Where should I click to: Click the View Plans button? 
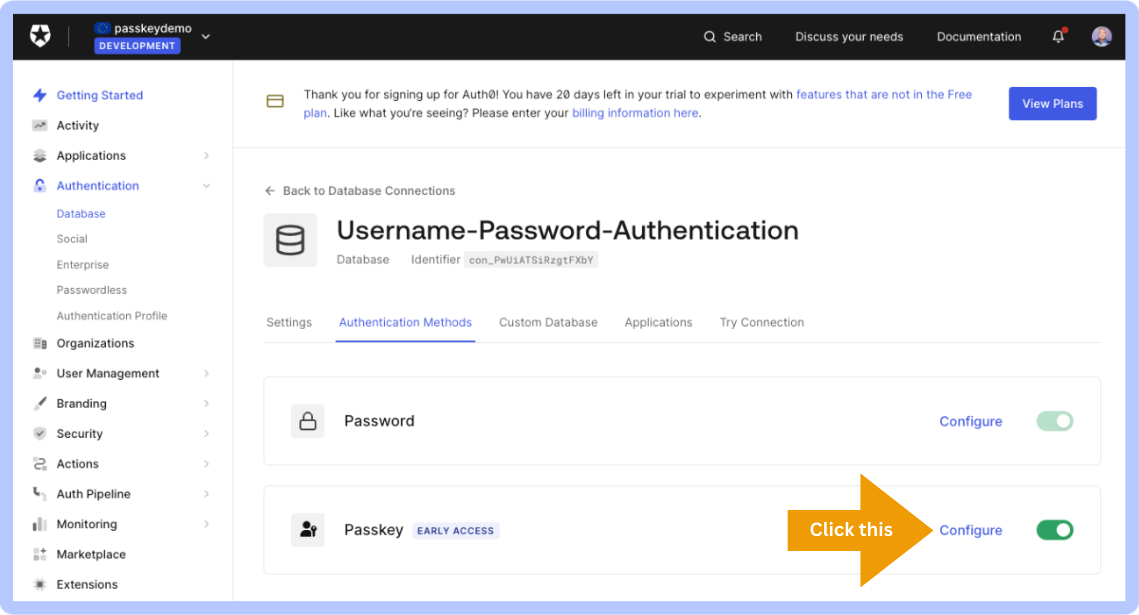point(1053,104)
